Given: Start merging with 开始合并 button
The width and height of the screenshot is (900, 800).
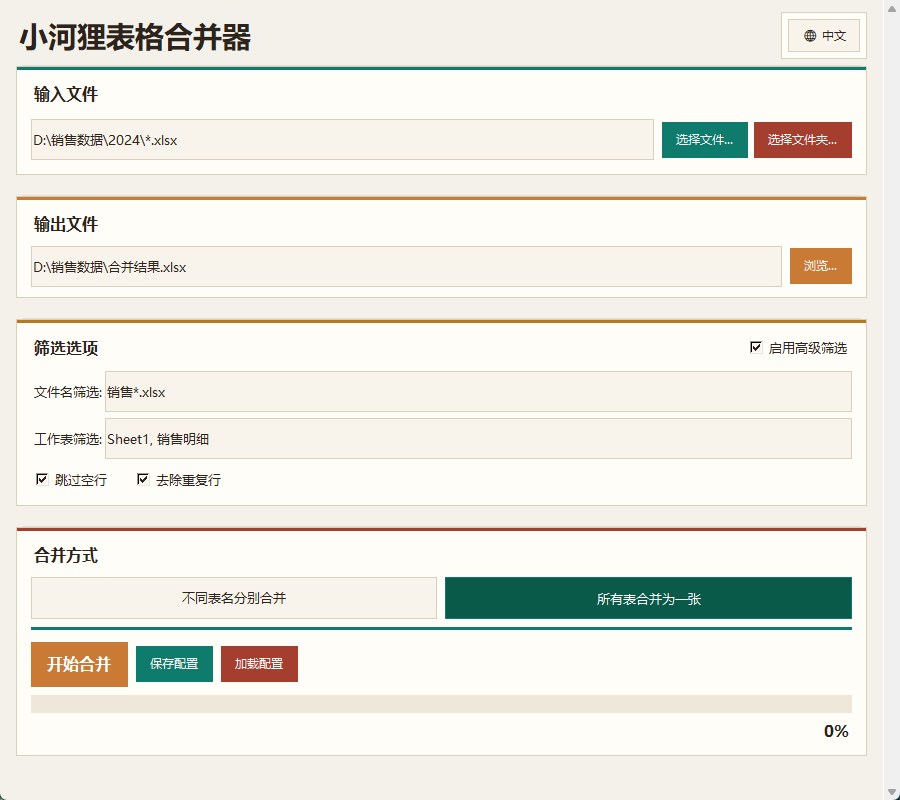Looking at the screenshot, I should [x=79, y=664].
